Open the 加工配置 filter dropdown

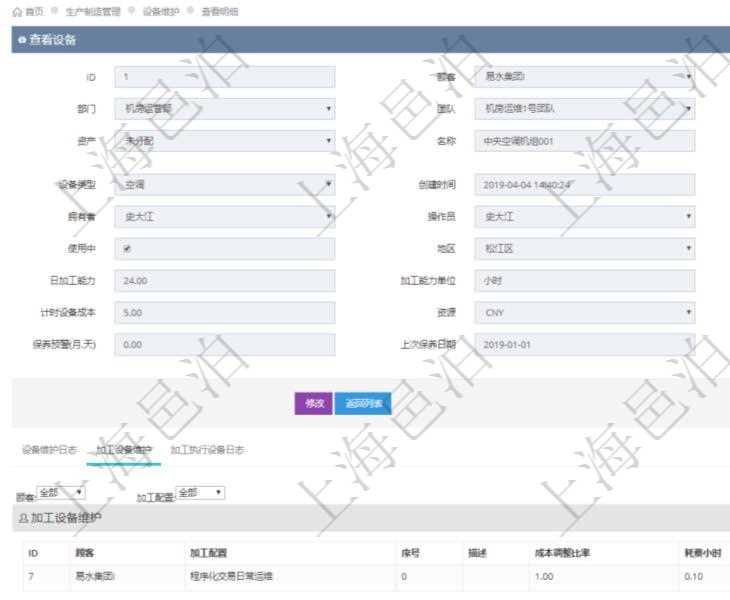tap(200, 492)
